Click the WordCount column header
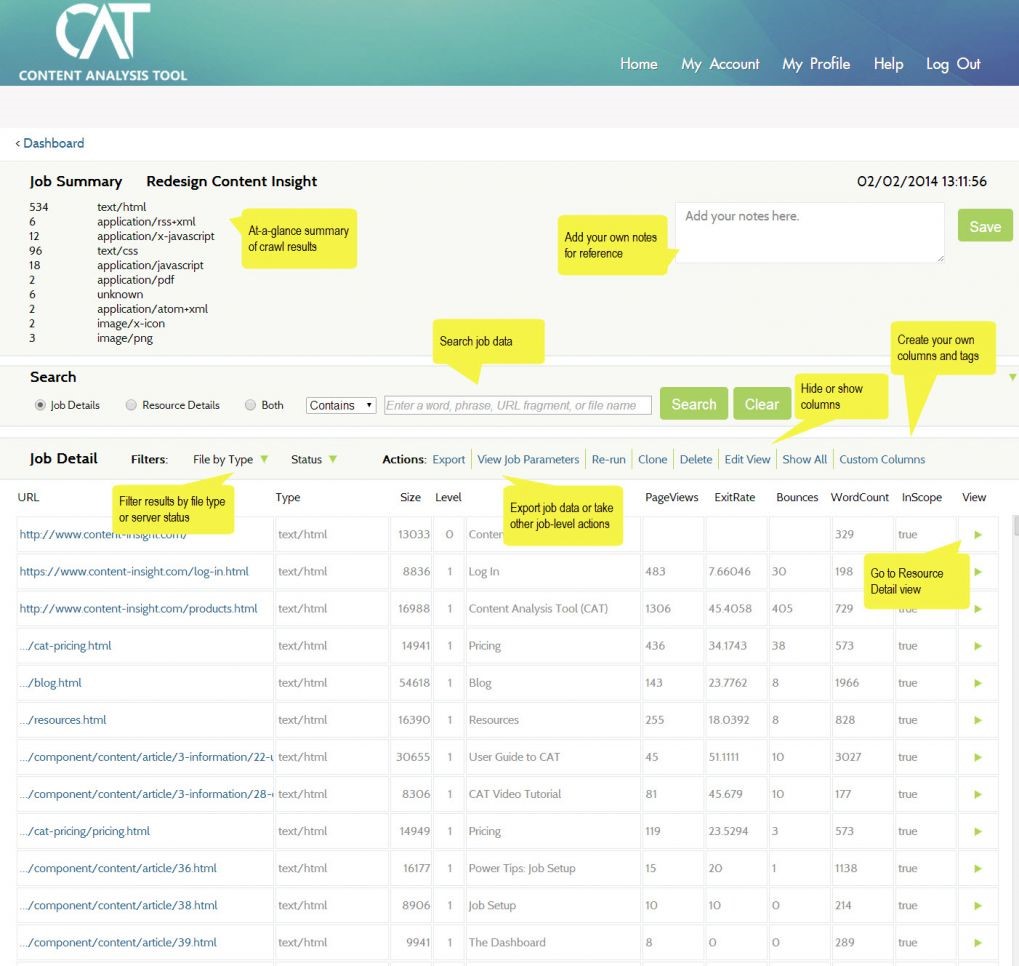1019x966 pixels. pyautogui.click(x=859, y=497)
